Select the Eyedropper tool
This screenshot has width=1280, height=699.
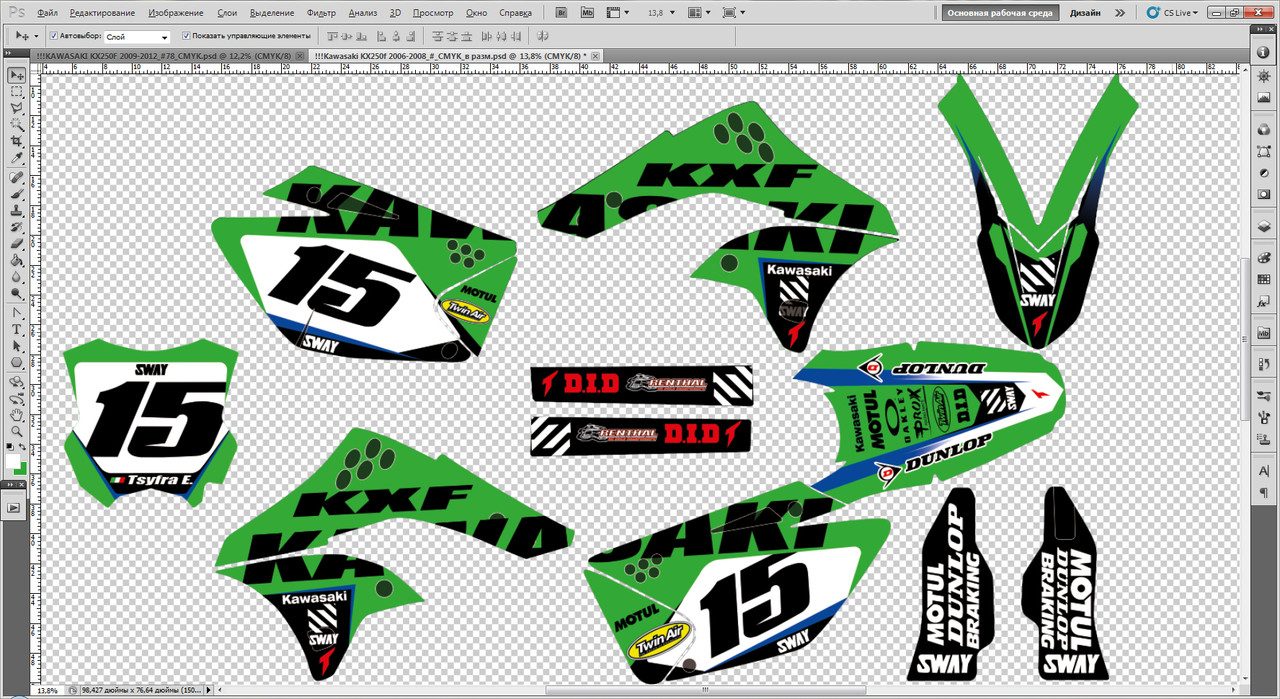point(17,157)
